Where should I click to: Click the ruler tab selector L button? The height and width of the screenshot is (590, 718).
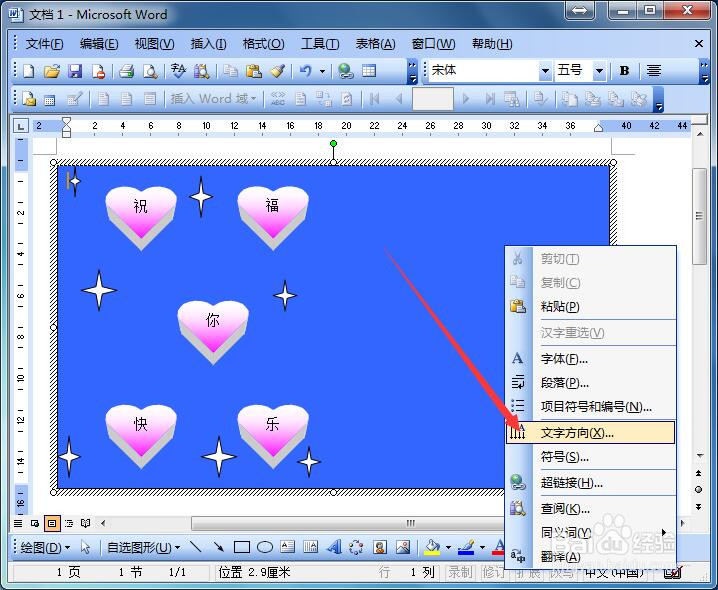(21, 126)
